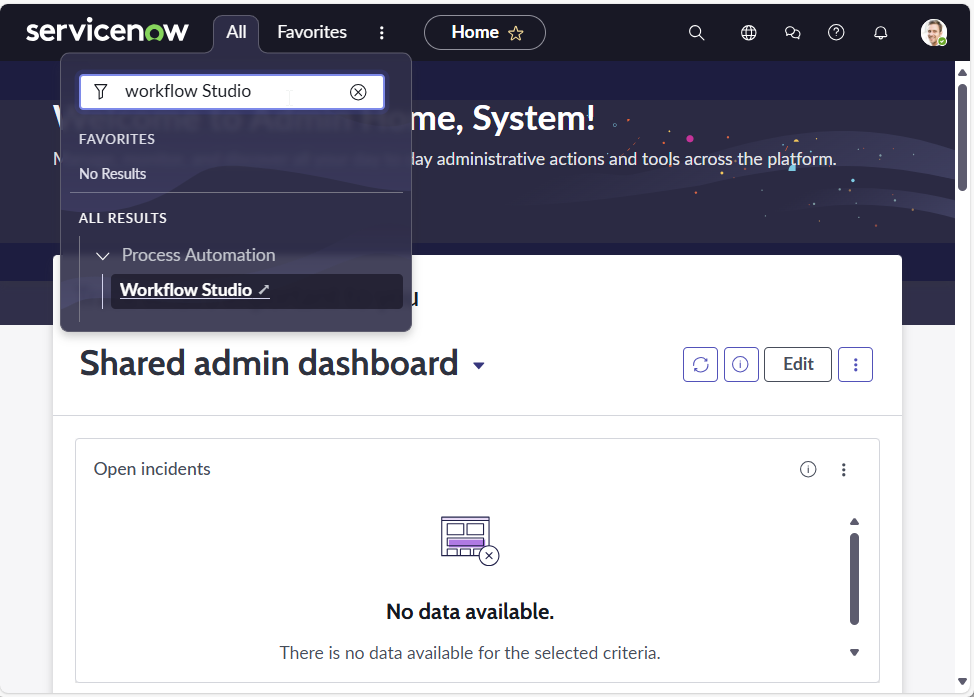Click page scrollbar up arrow

[x=962, y=73]
